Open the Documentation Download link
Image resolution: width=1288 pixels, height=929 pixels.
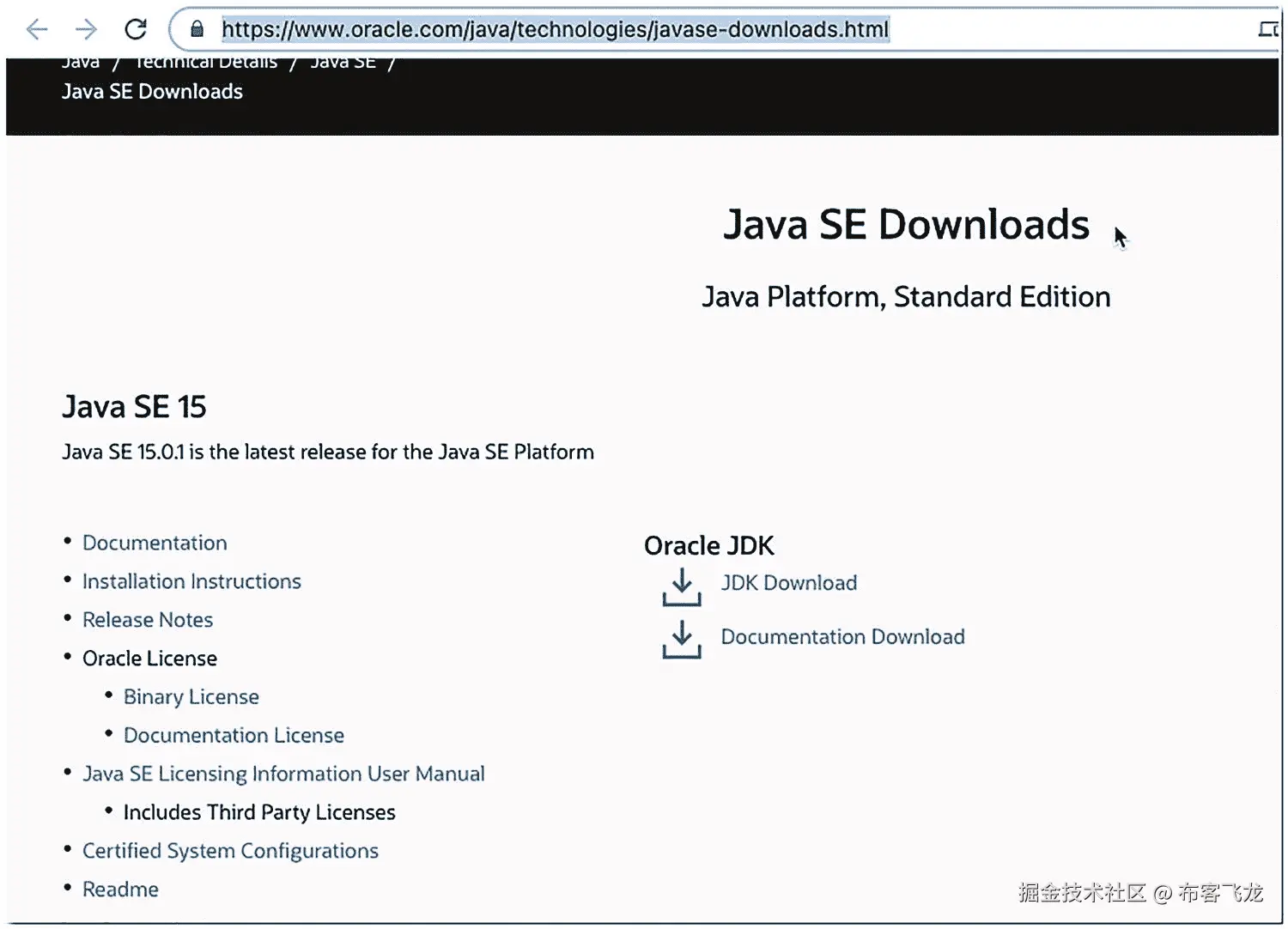pyautogui.click(x=842, y=637)
